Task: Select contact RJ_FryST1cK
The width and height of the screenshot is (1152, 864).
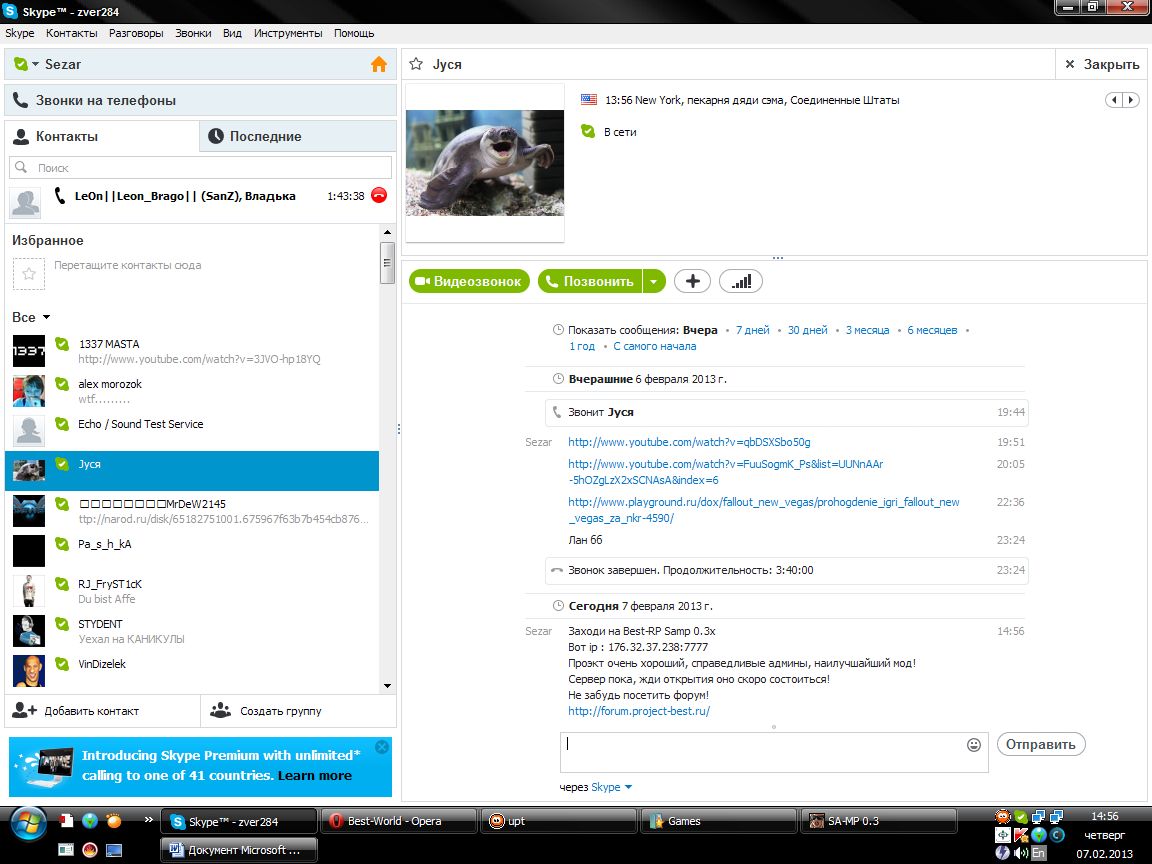Action: coord(192,591)
